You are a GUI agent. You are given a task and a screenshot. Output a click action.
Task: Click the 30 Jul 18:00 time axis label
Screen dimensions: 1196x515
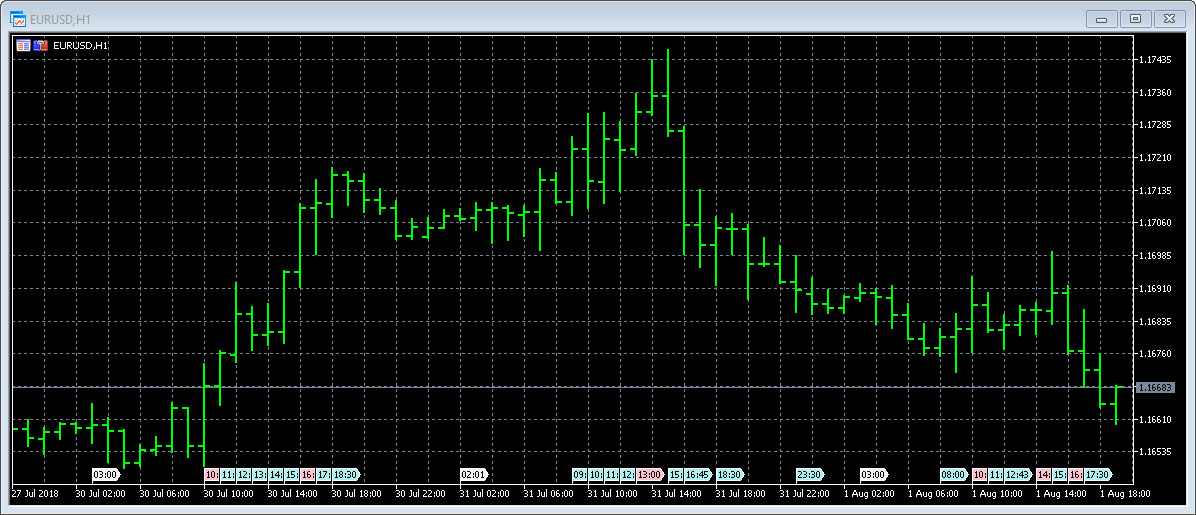click(356, 494)
